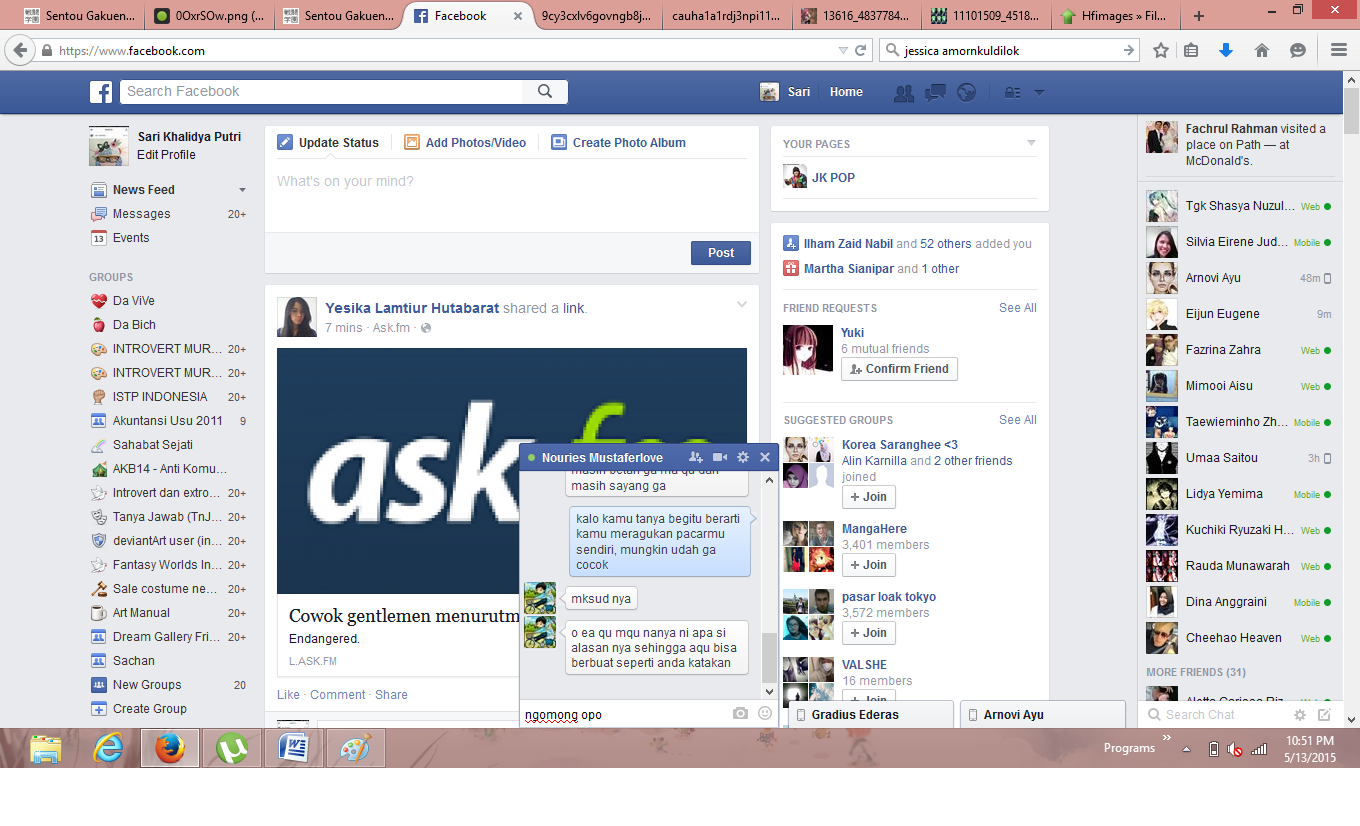Screen dimensions: 1360x826
Task: Click the What's on your mind box
Action: click(x=511, y=196)
